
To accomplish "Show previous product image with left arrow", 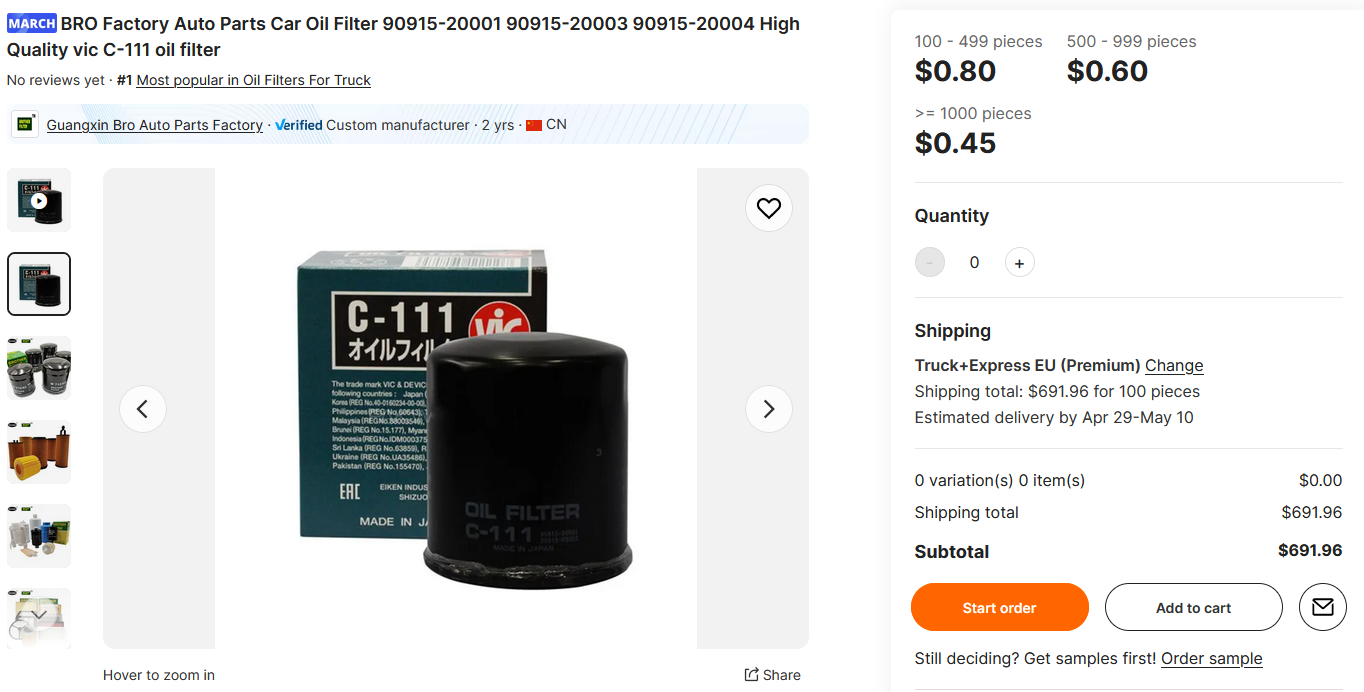I will click(143, 408).
